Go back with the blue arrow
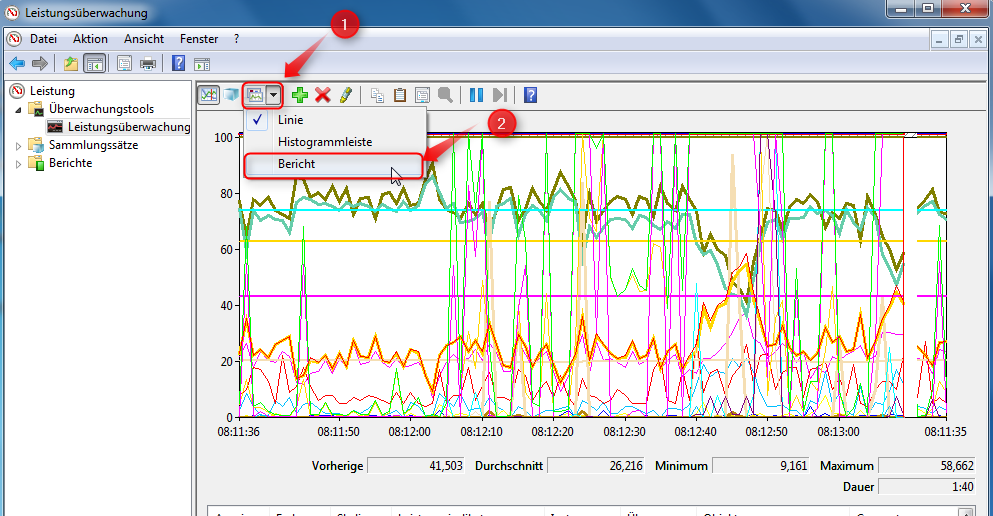This screenshot has height=516, width=993. pyautogui.click(x=17, y=63)
